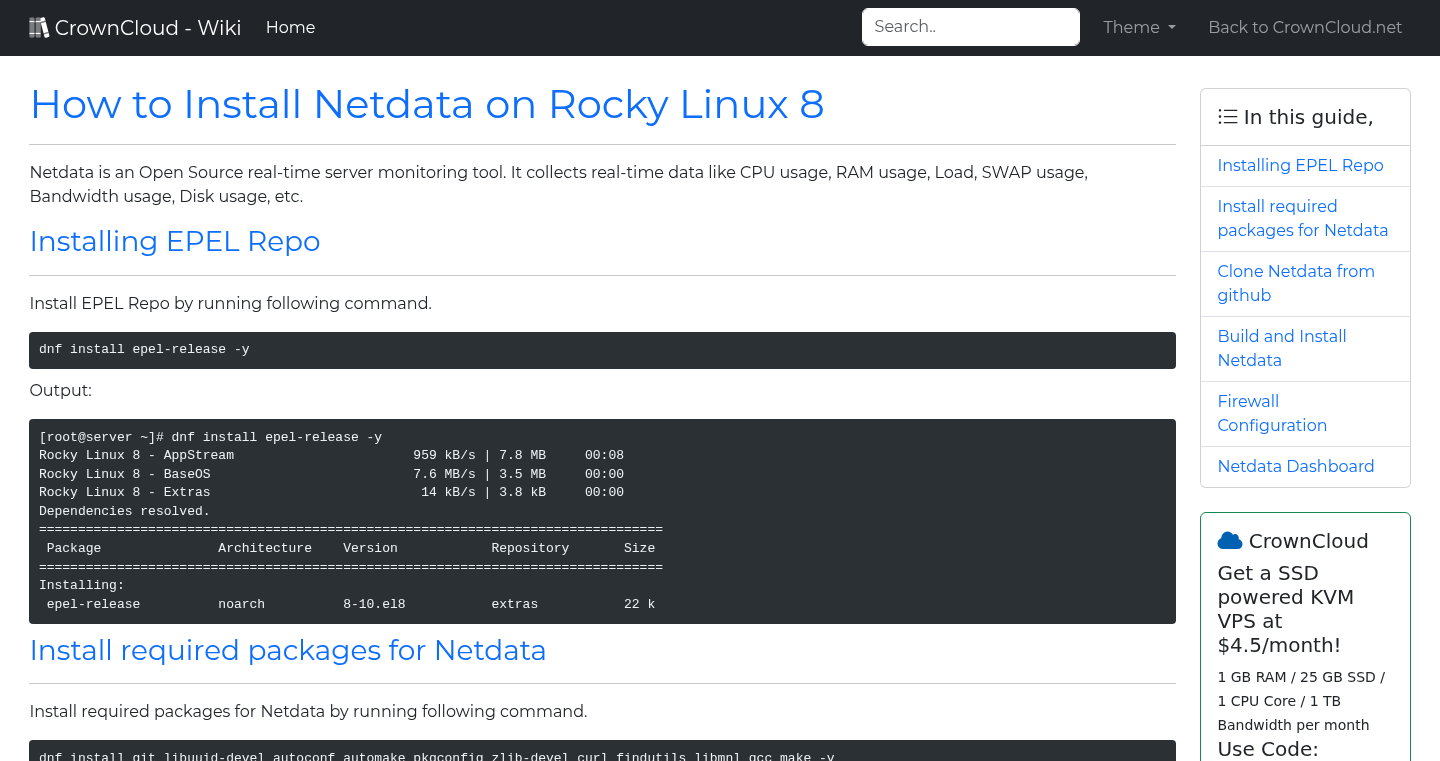Click the list icon beside 'In this guide,'
1440x761 pixels.
(1227, 116)
